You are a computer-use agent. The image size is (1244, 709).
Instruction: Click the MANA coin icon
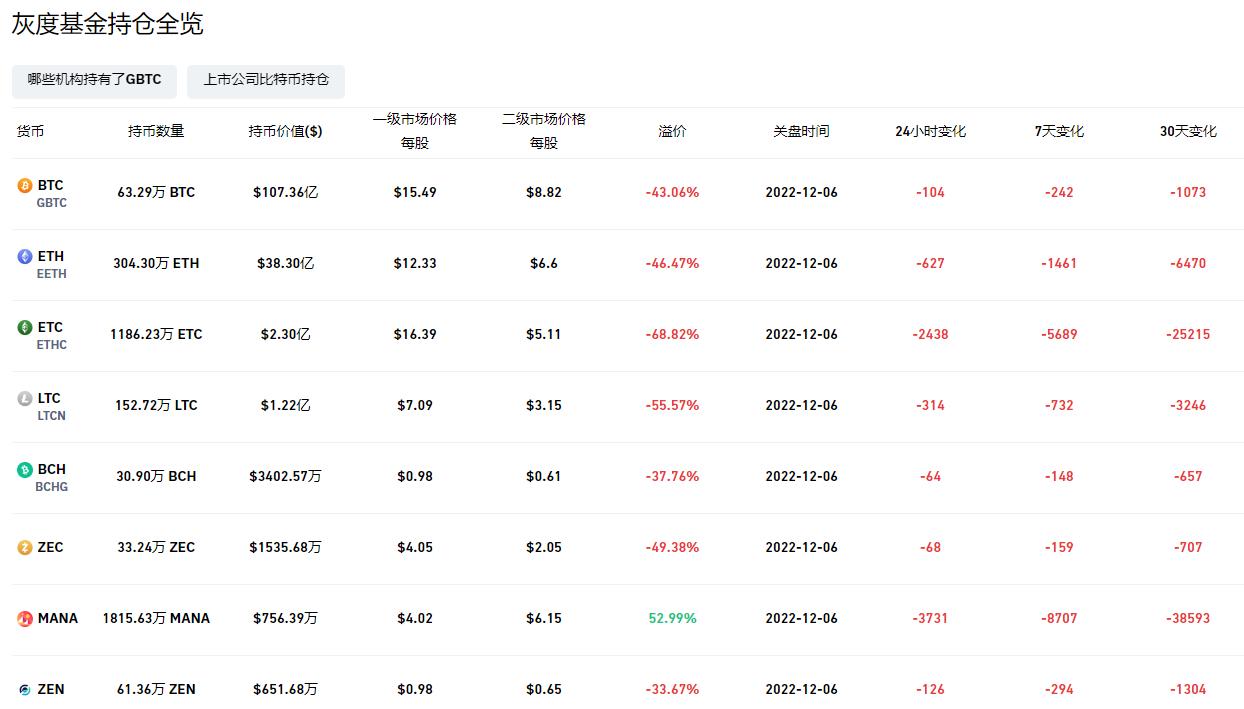(25, 618)
